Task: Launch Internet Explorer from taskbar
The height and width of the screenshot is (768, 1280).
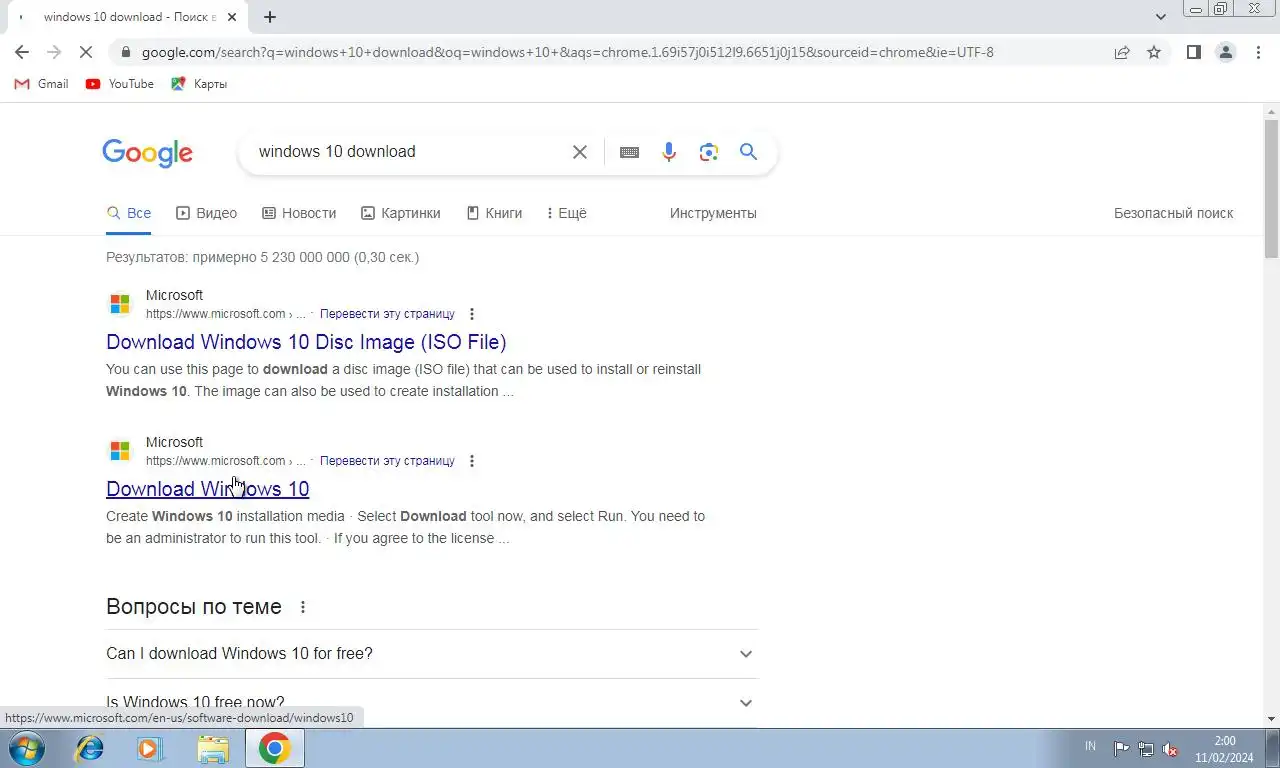Action: pyautogui.click(x=90, y=748)
